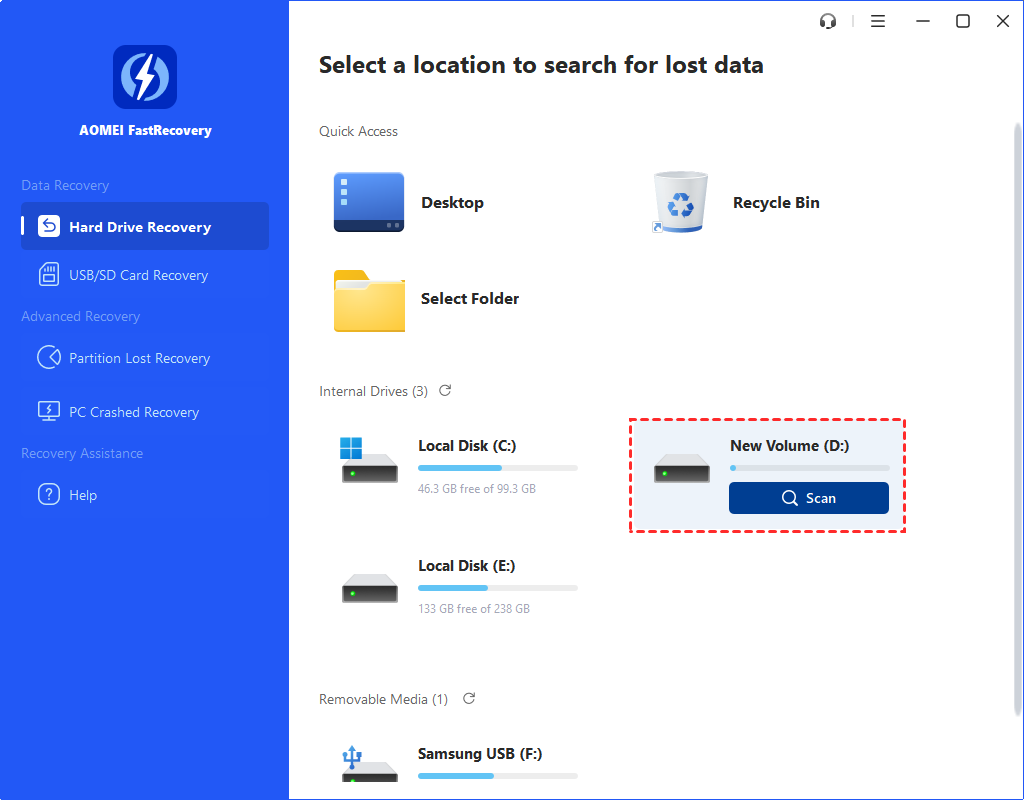Click the vertical scrollbar
Viewport: 1024px width, 800px height.
[1017, 418]
